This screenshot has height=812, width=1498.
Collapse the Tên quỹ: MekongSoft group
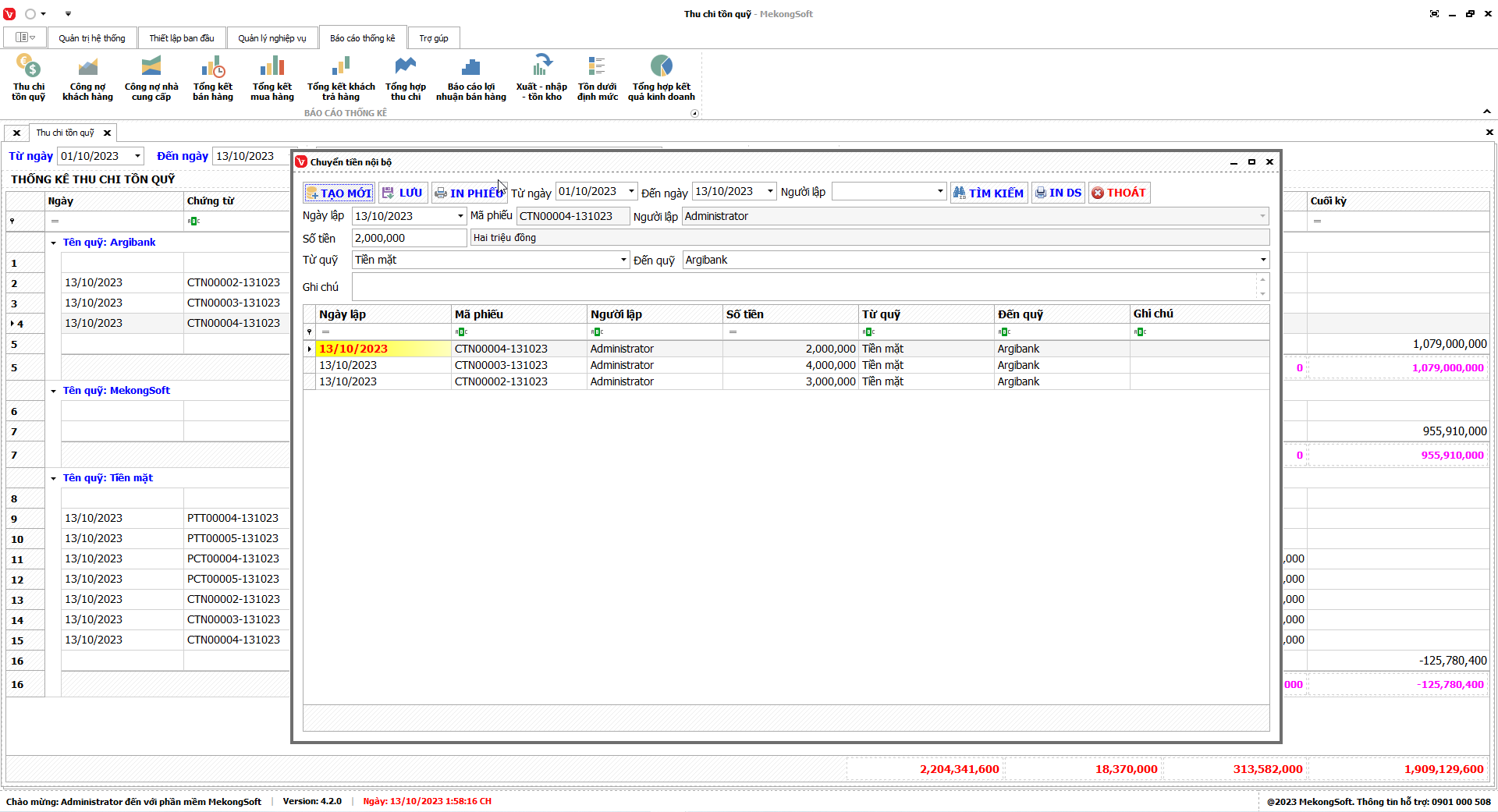53,392
